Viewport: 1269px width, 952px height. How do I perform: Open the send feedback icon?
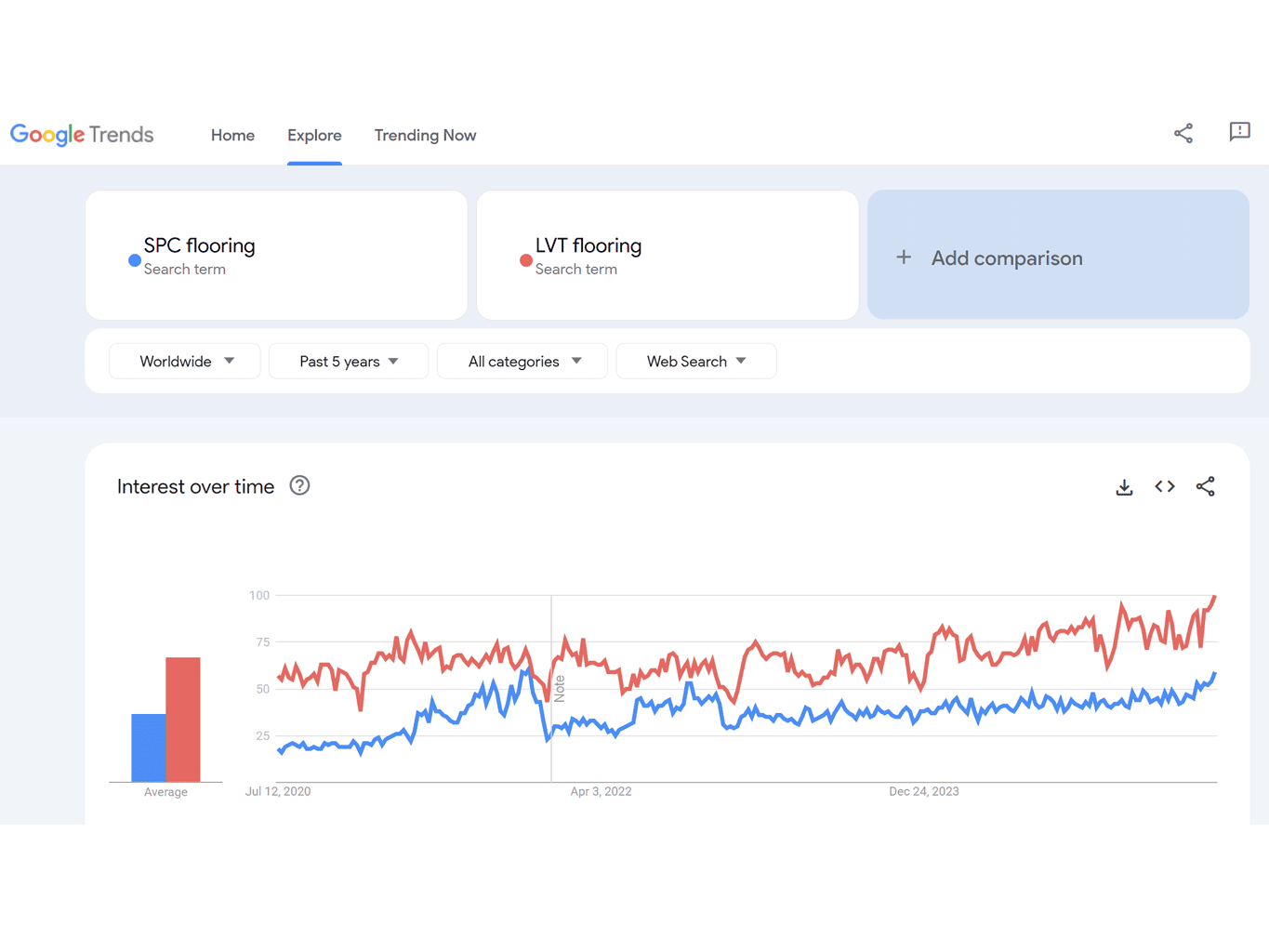(x=1239, y=132)
